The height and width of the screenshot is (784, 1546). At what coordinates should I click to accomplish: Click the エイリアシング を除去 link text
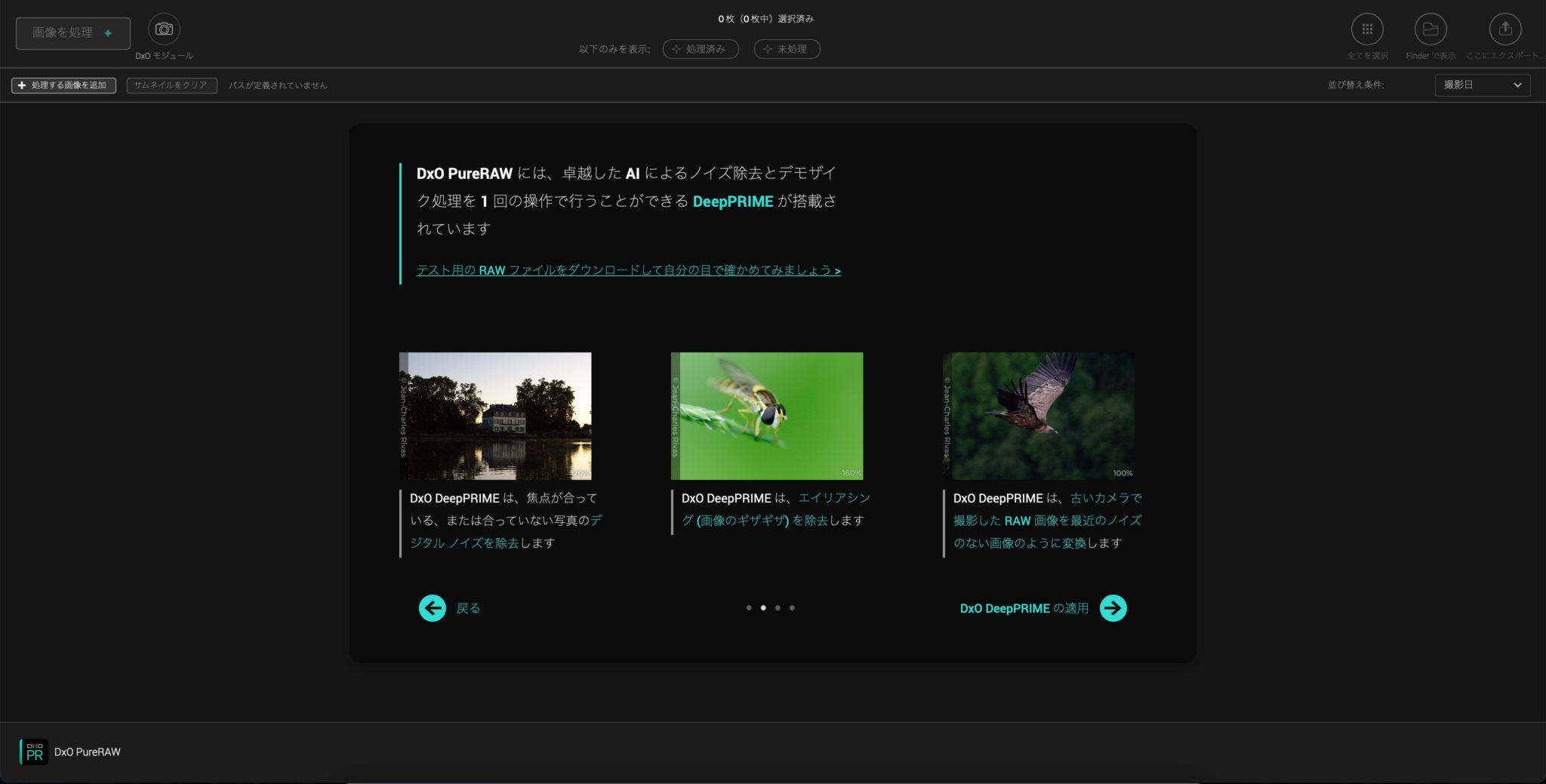click(777, 509)
